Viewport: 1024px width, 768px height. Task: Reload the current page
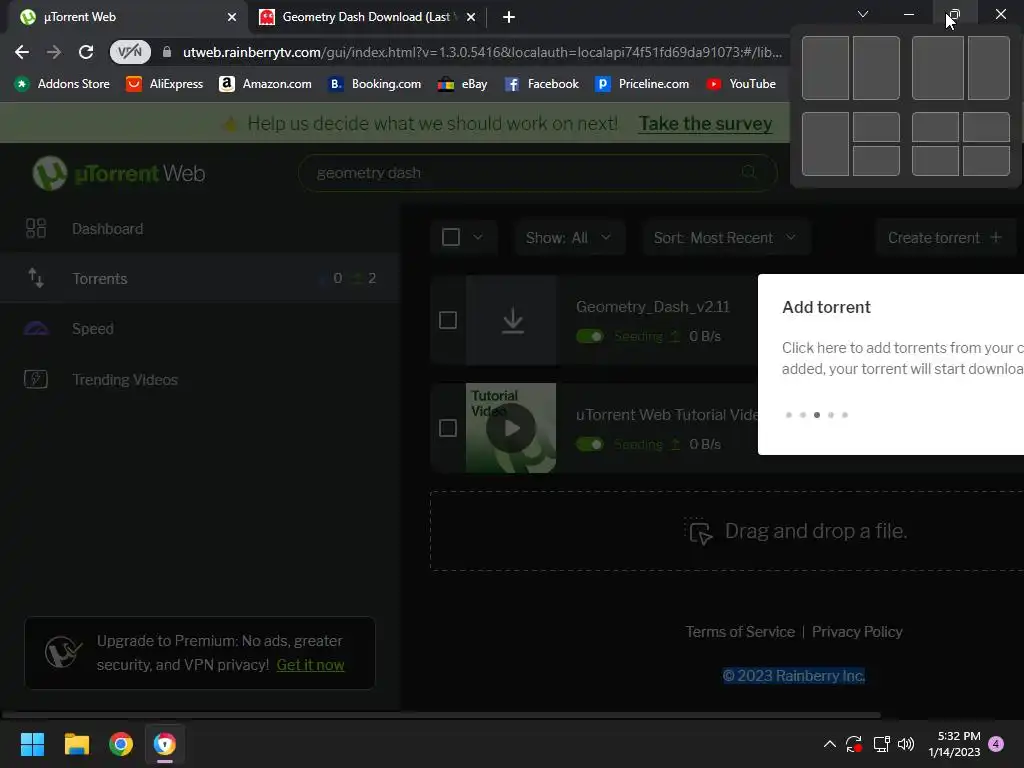tap(86, 52)
